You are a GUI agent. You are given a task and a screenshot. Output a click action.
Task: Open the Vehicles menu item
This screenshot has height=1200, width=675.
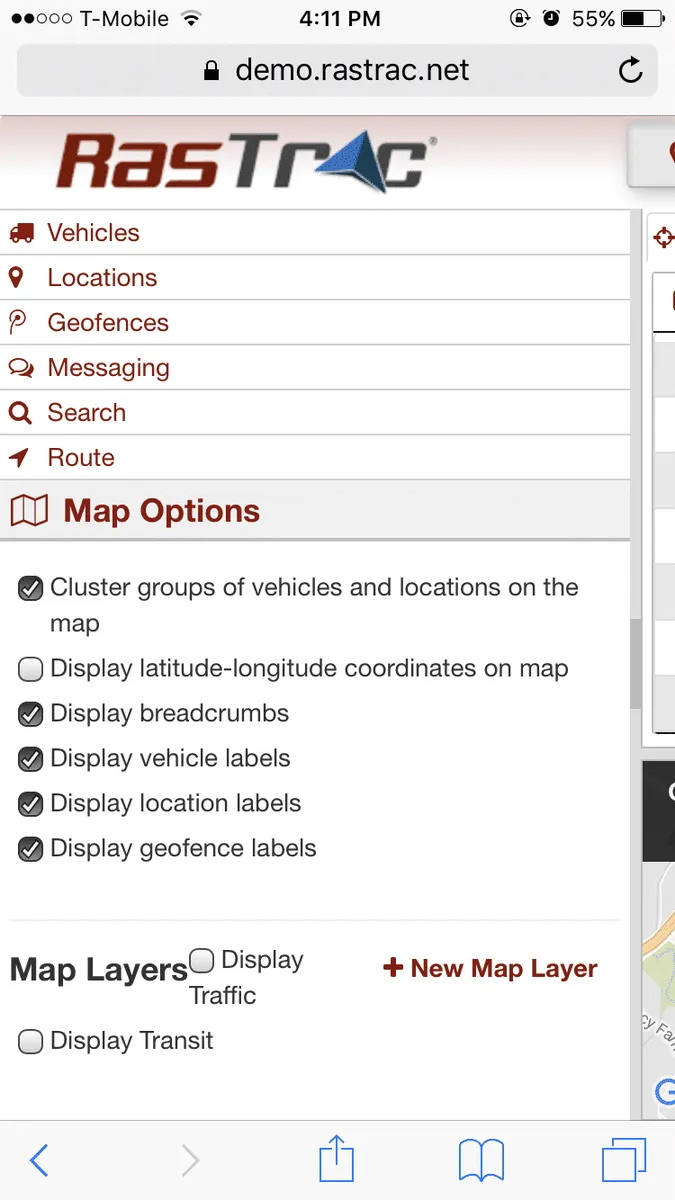point(93,233)
